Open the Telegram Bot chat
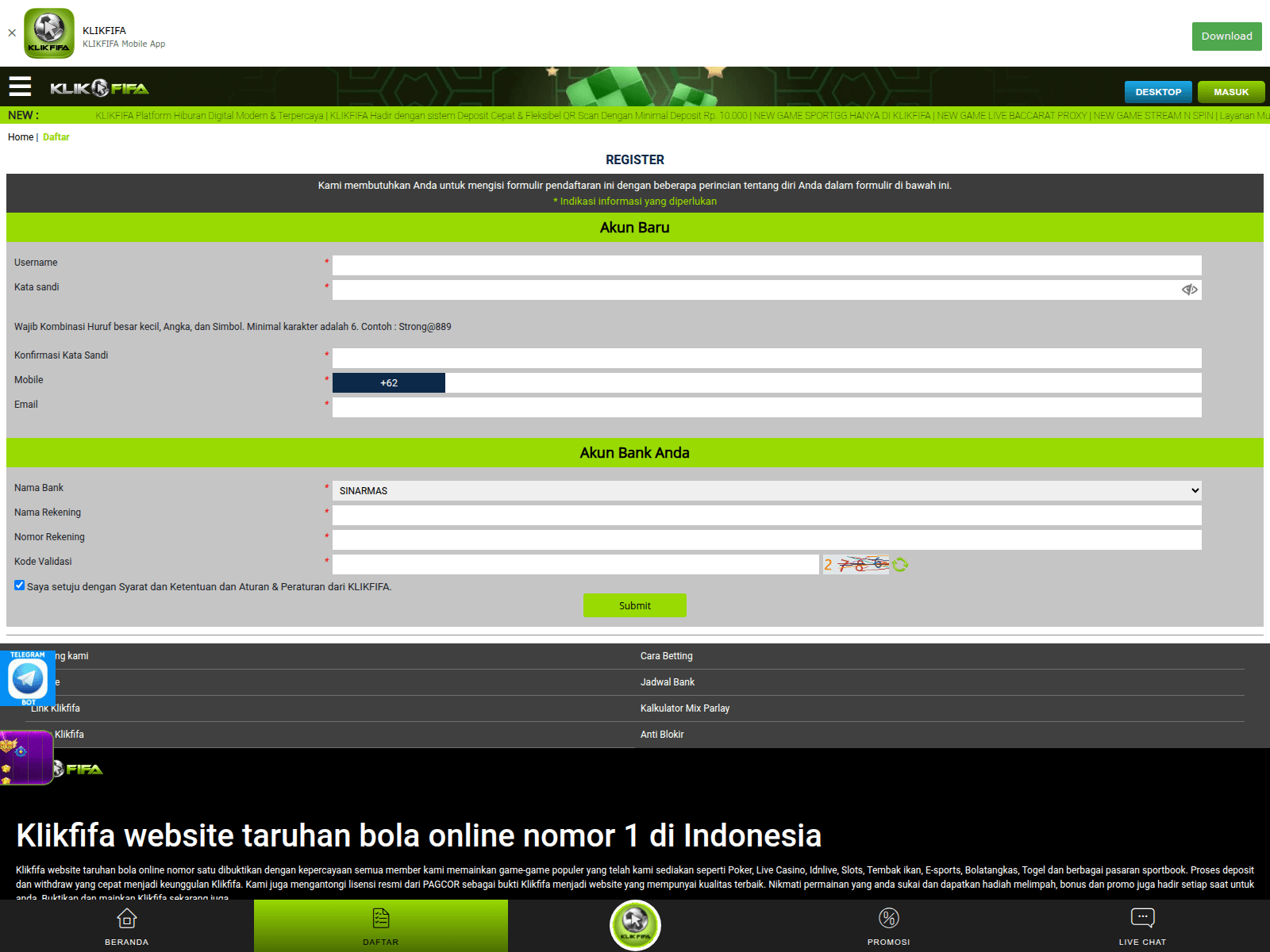 pos(28,678)
